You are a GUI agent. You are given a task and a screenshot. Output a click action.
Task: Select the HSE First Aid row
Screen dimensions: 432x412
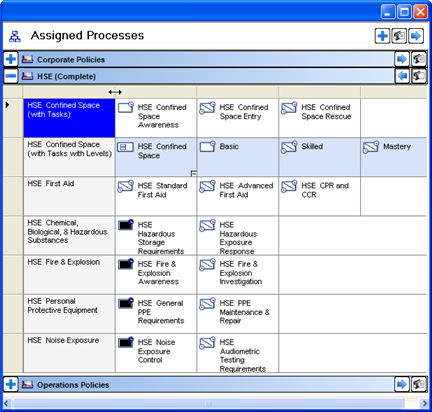coord(69,196)
